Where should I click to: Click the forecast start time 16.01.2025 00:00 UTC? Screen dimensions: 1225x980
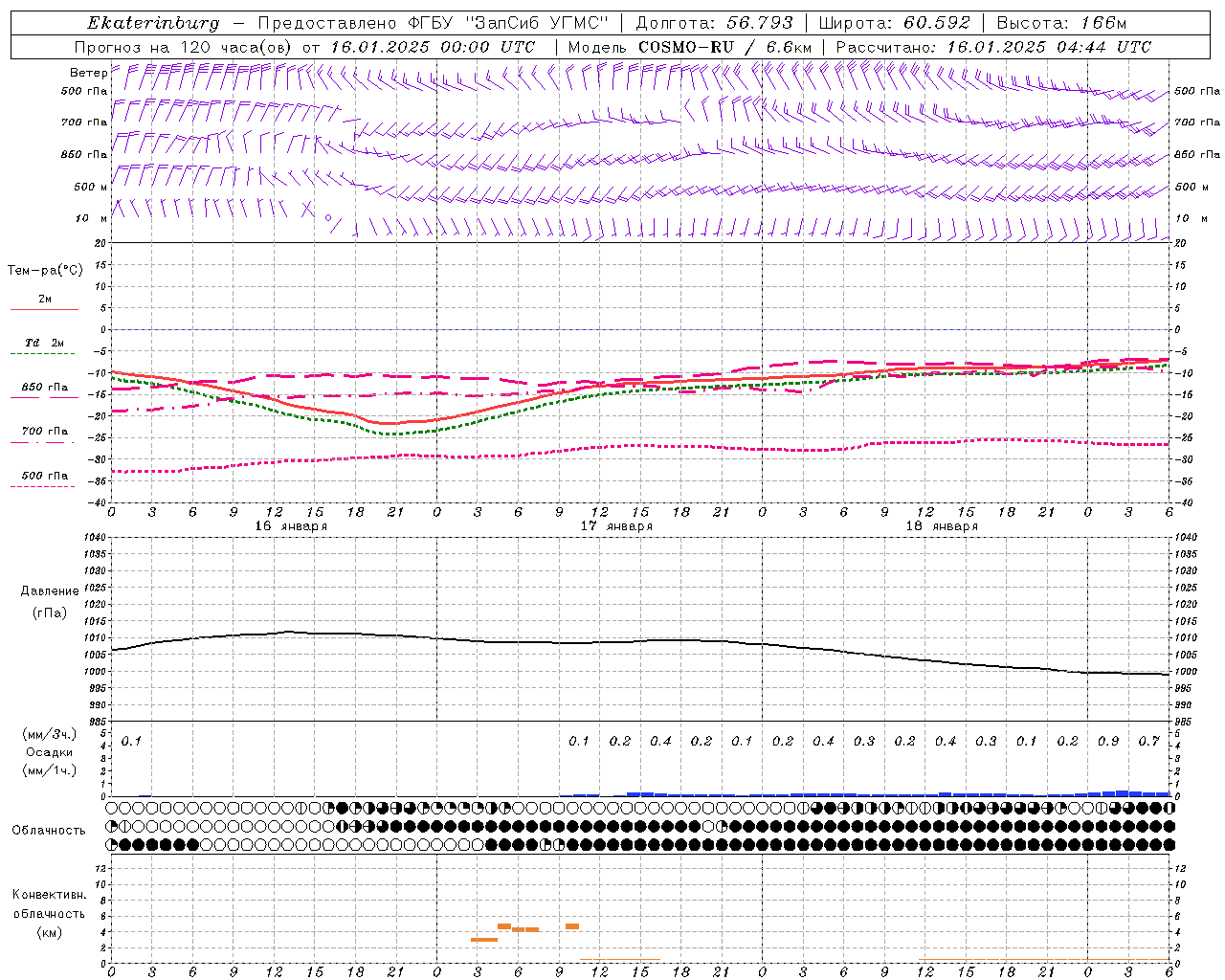coord(433,47)
